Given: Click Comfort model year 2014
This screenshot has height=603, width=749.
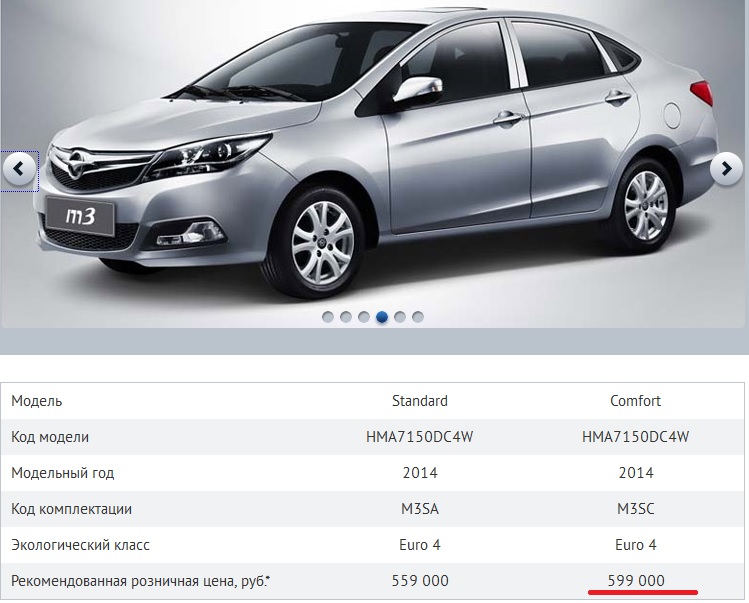Looking at the screenshot, I should pos(636,473).
